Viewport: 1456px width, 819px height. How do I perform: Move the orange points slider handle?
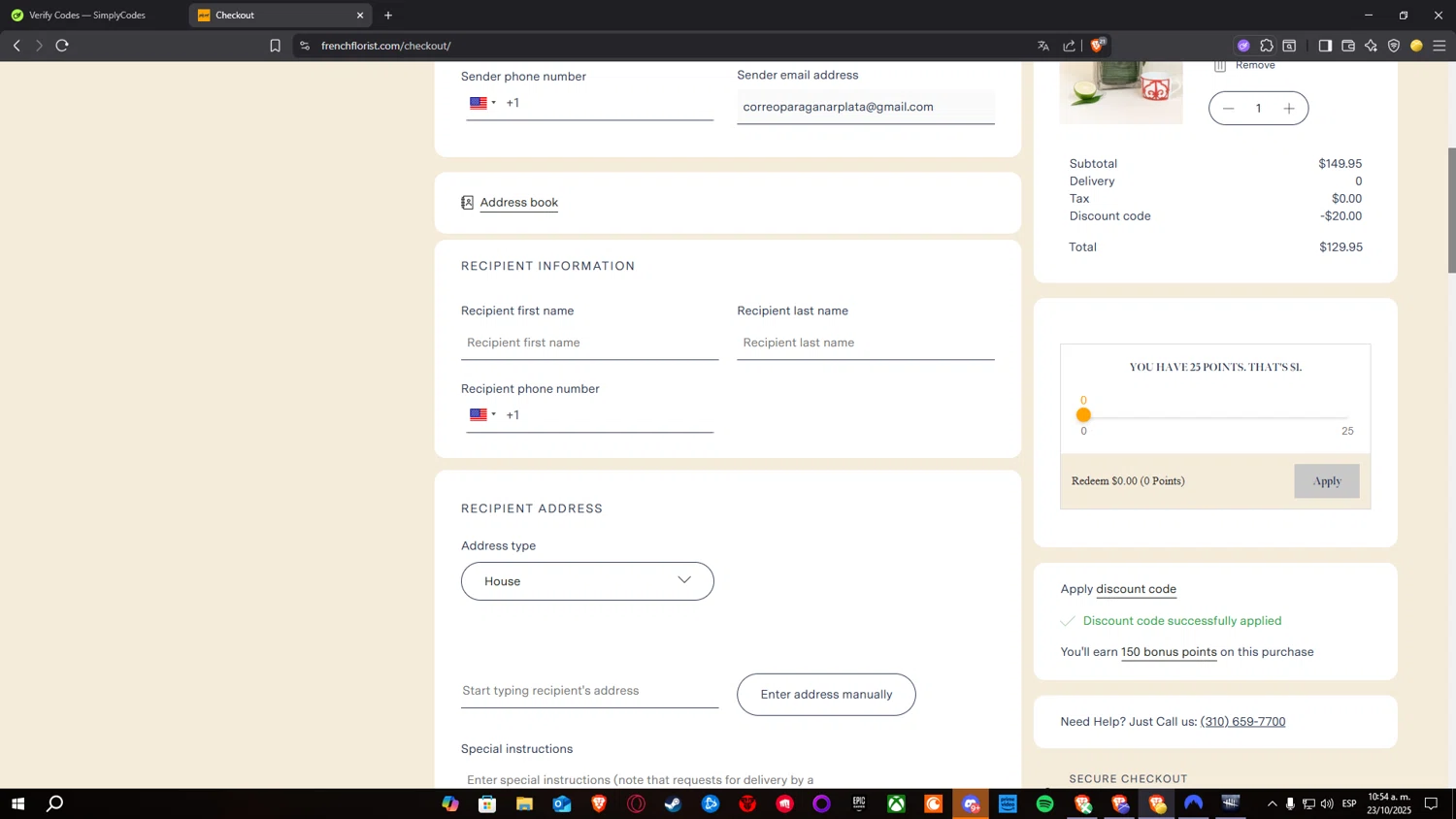(1083, 415)
